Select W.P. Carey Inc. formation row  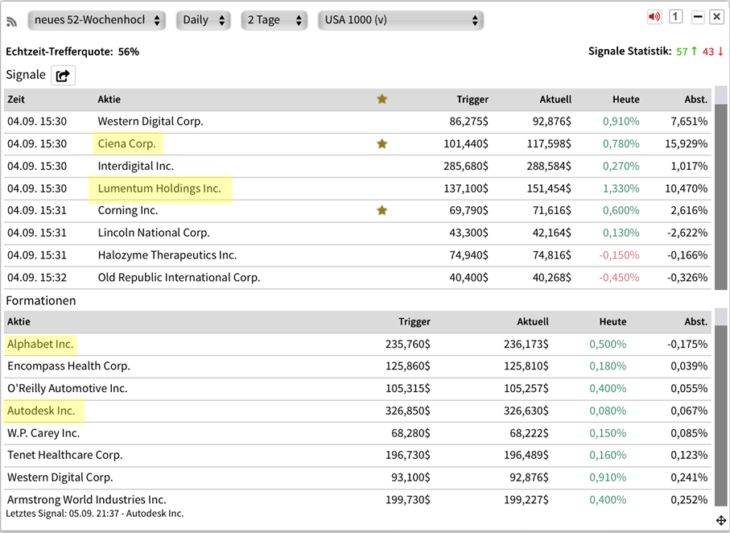click(x=358, y=433)
